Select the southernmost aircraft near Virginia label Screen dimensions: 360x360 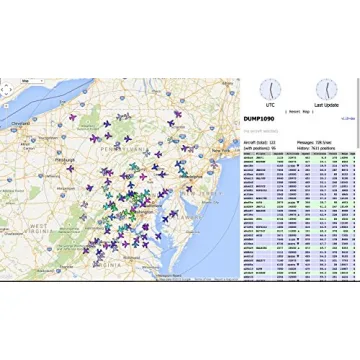click(x=97, y=263)
